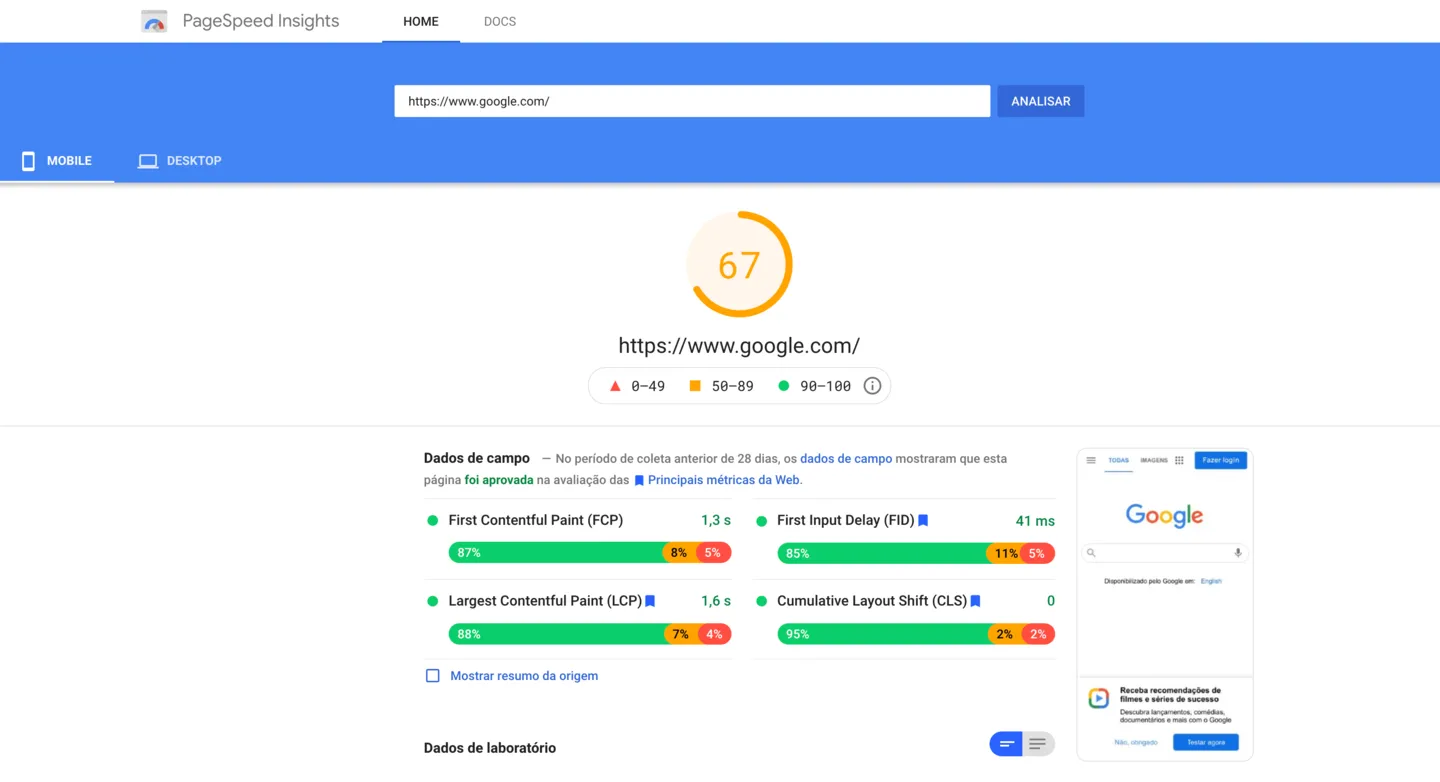The width and height of the screenshot is (1440, 782).
Task: Click the bookmark icon next to Largest Contentful Paint
Action: coord(650,601)
